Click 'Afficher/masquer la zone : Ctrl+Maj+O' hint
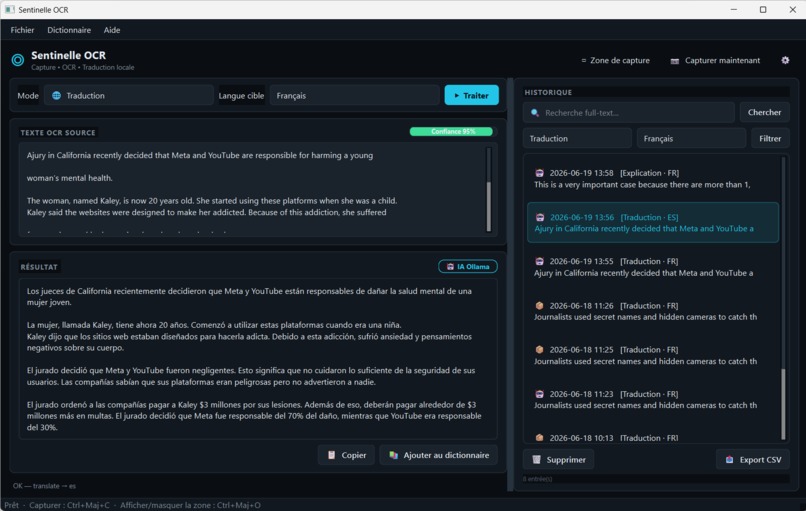 [x=190, y=505]
